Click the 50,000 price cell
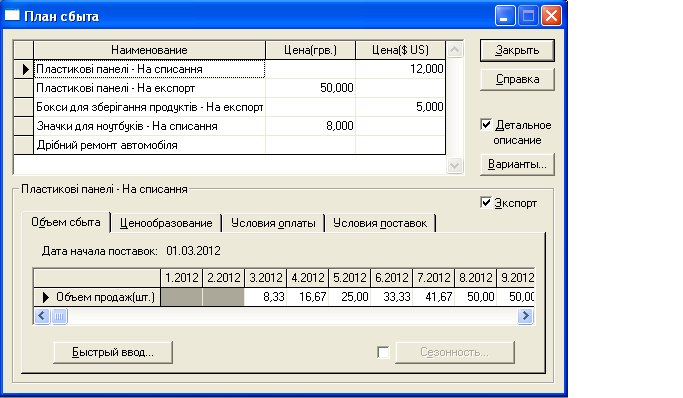Image resolution: width=683 pixels, height=398 pixels. pyautogui.click(x=310, y=88)
